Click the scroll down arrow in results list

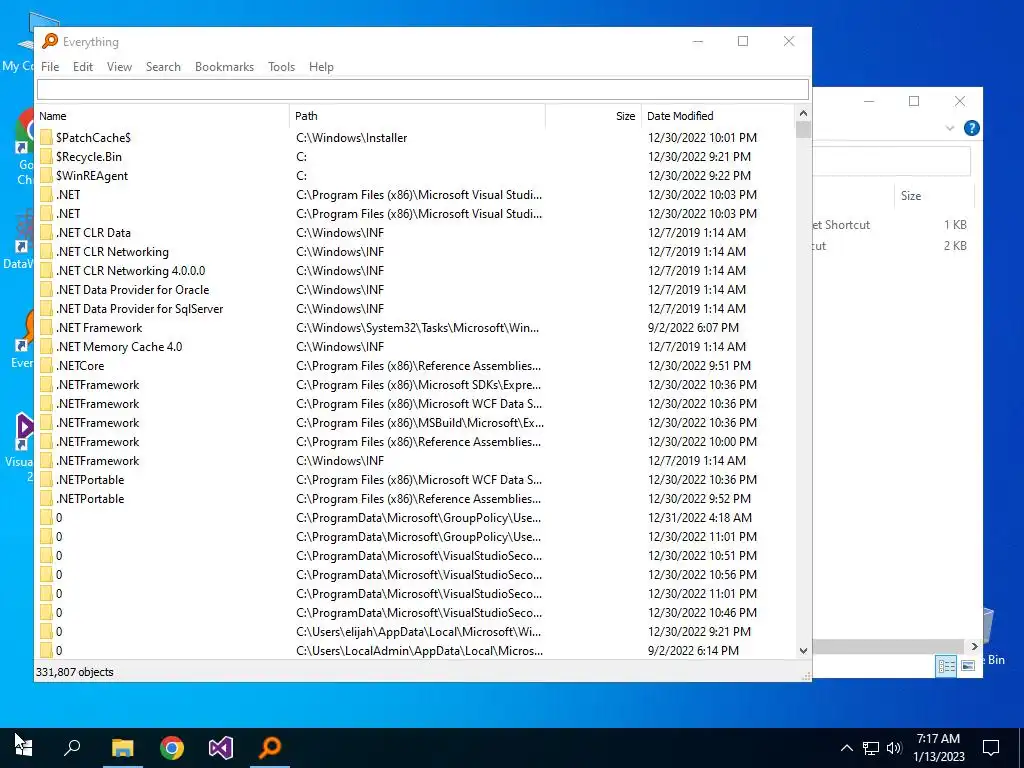click(x=803, y=650)
